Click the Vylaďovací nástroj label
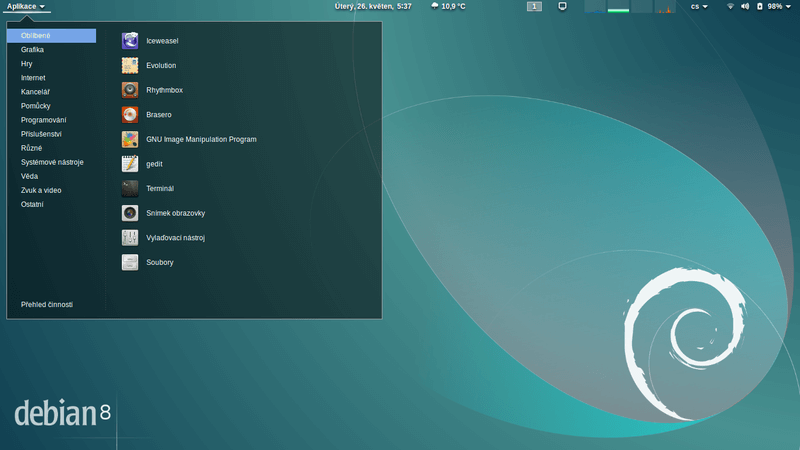 [176, 237]
